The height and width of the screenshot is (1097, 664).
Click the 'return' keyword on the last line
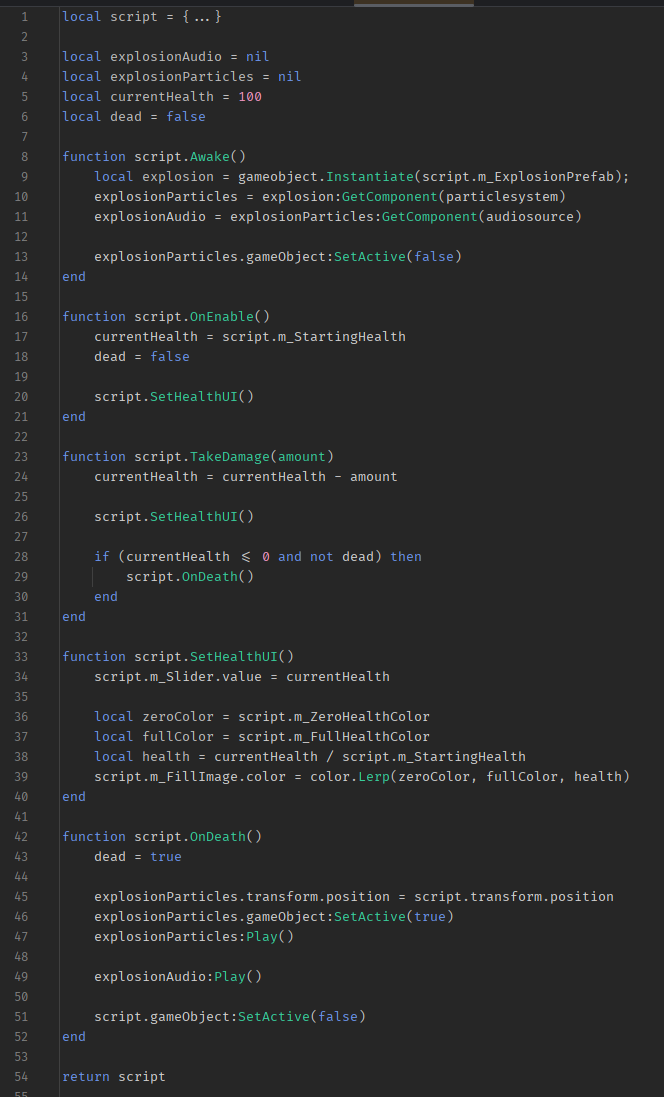[86, 1077]
